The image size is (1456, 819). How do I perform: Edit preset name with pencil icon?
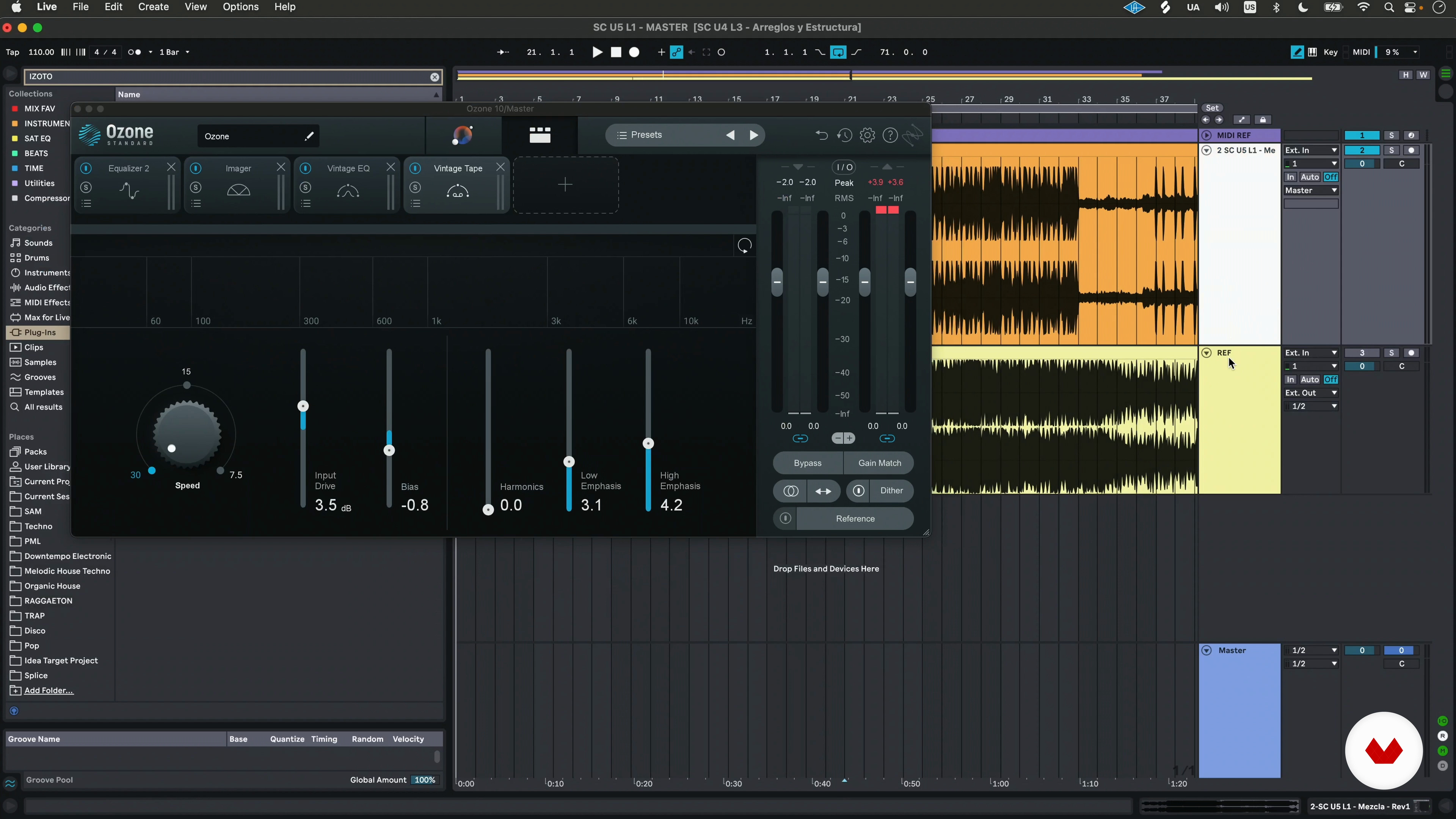click(x=309, y=136)
